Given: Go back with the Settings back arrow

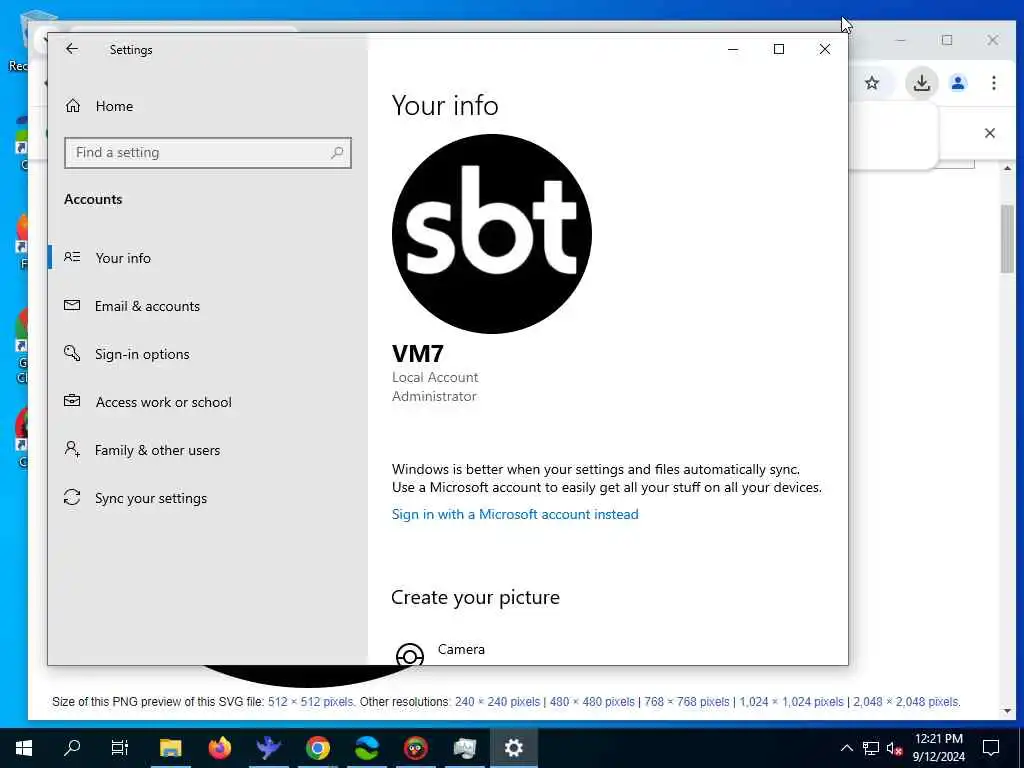Looking at the screenshot, I should click(x=72, y=49).
